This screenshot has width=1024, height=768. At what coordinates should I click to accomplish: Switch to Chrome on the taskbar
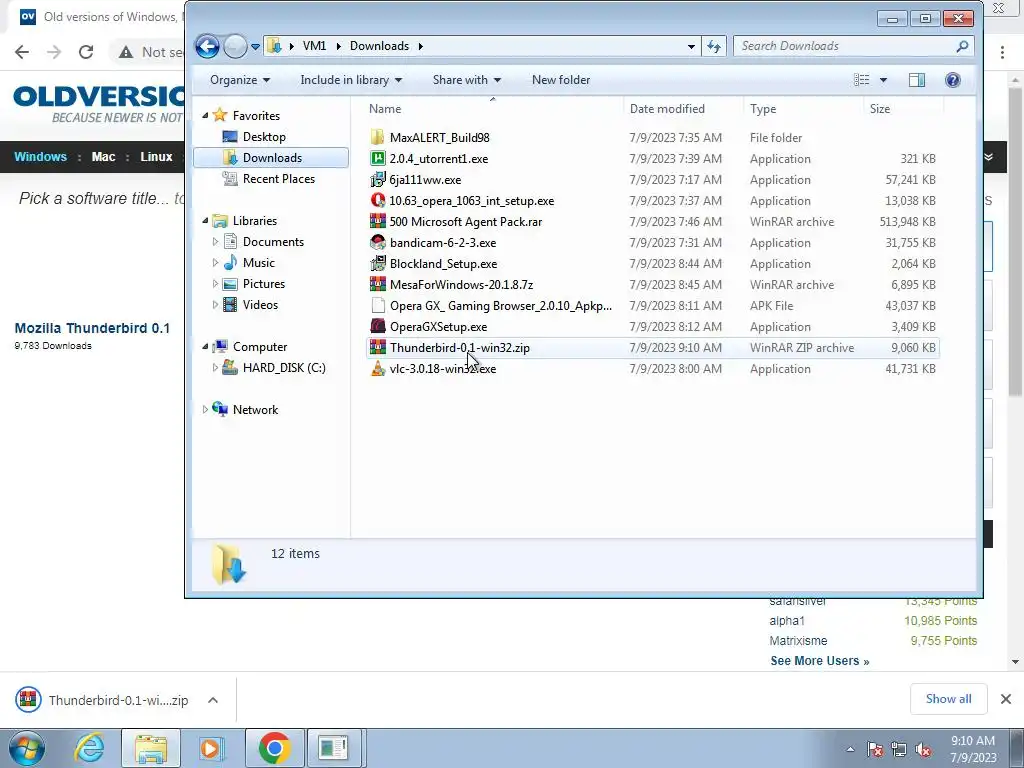(x=274, y=748)
